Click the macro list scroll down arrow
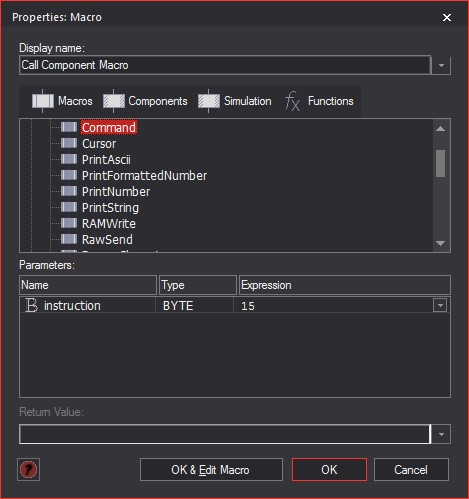Screen dimensions: 469x499 tap(441, 243)
